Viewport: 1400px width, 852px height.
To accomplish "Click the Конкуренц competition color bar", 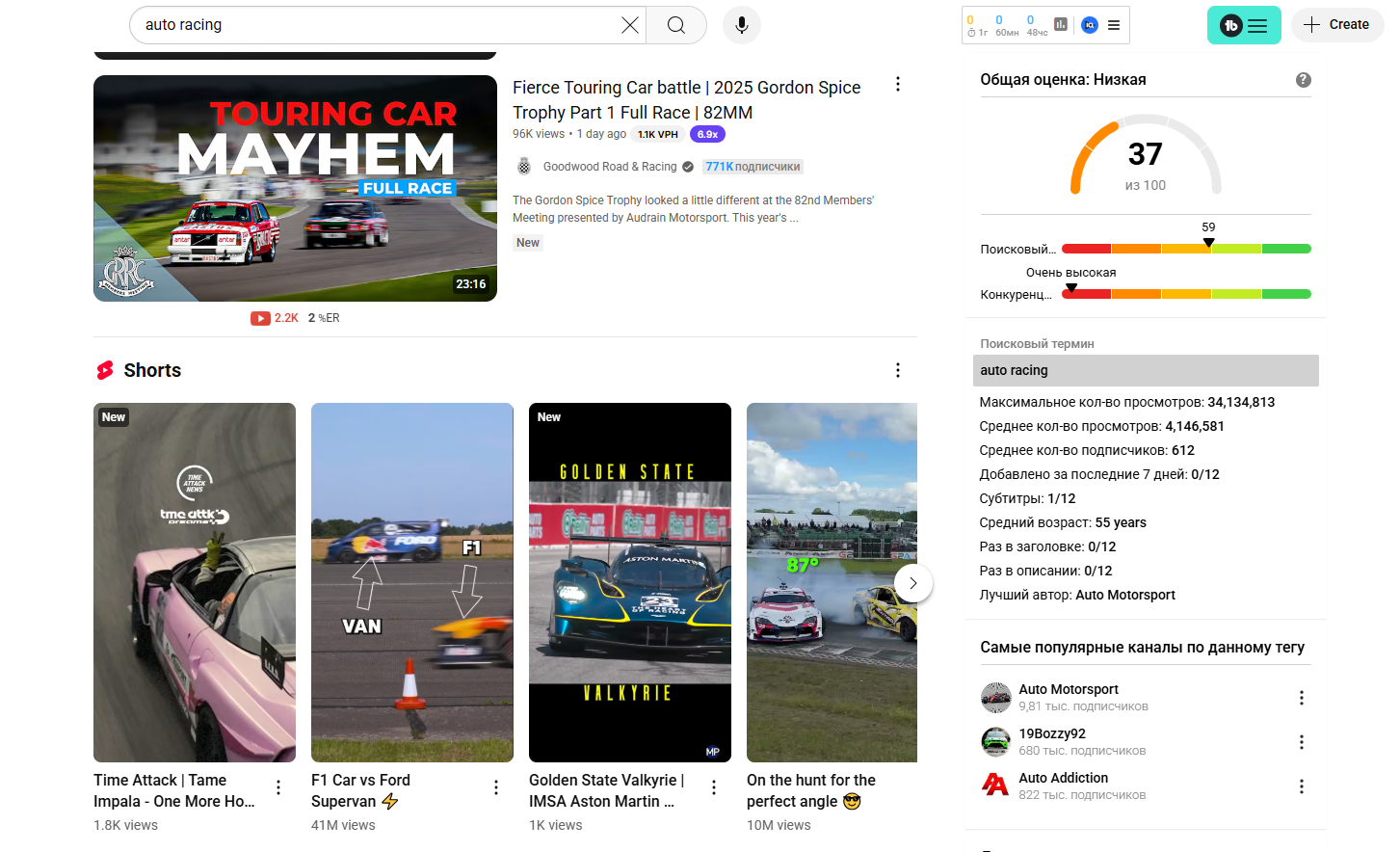I will pos(1186,294).
